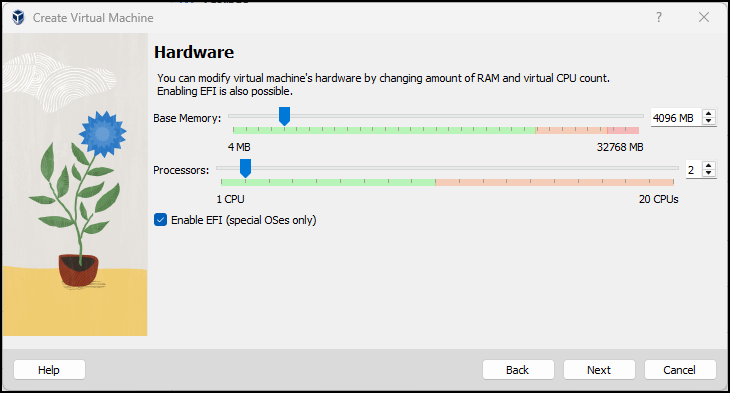
Task: Increase processor count with up arrow
Action: coord(709,166)
